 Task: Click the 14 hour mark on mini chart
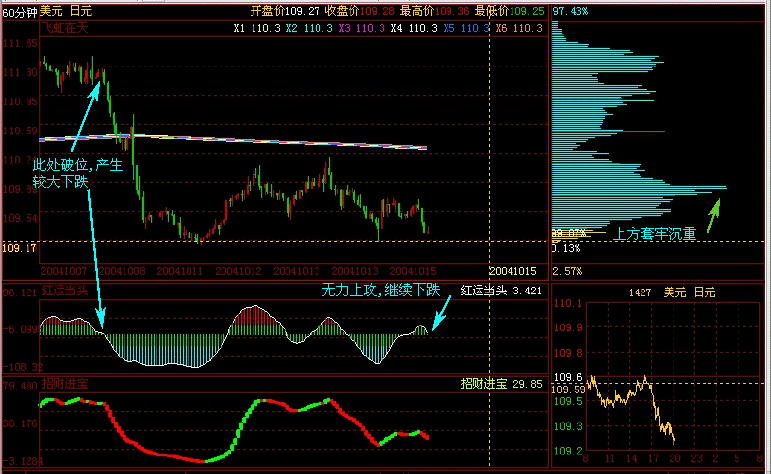point(631,459)
